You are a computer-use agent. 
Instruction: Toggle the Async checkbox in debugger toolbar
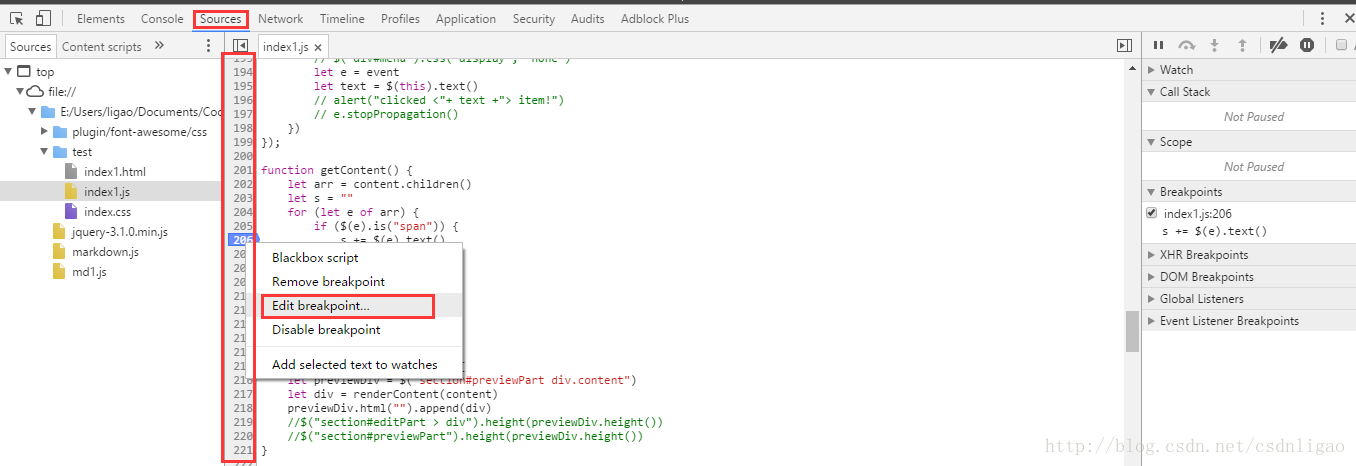click(1342, 45)
